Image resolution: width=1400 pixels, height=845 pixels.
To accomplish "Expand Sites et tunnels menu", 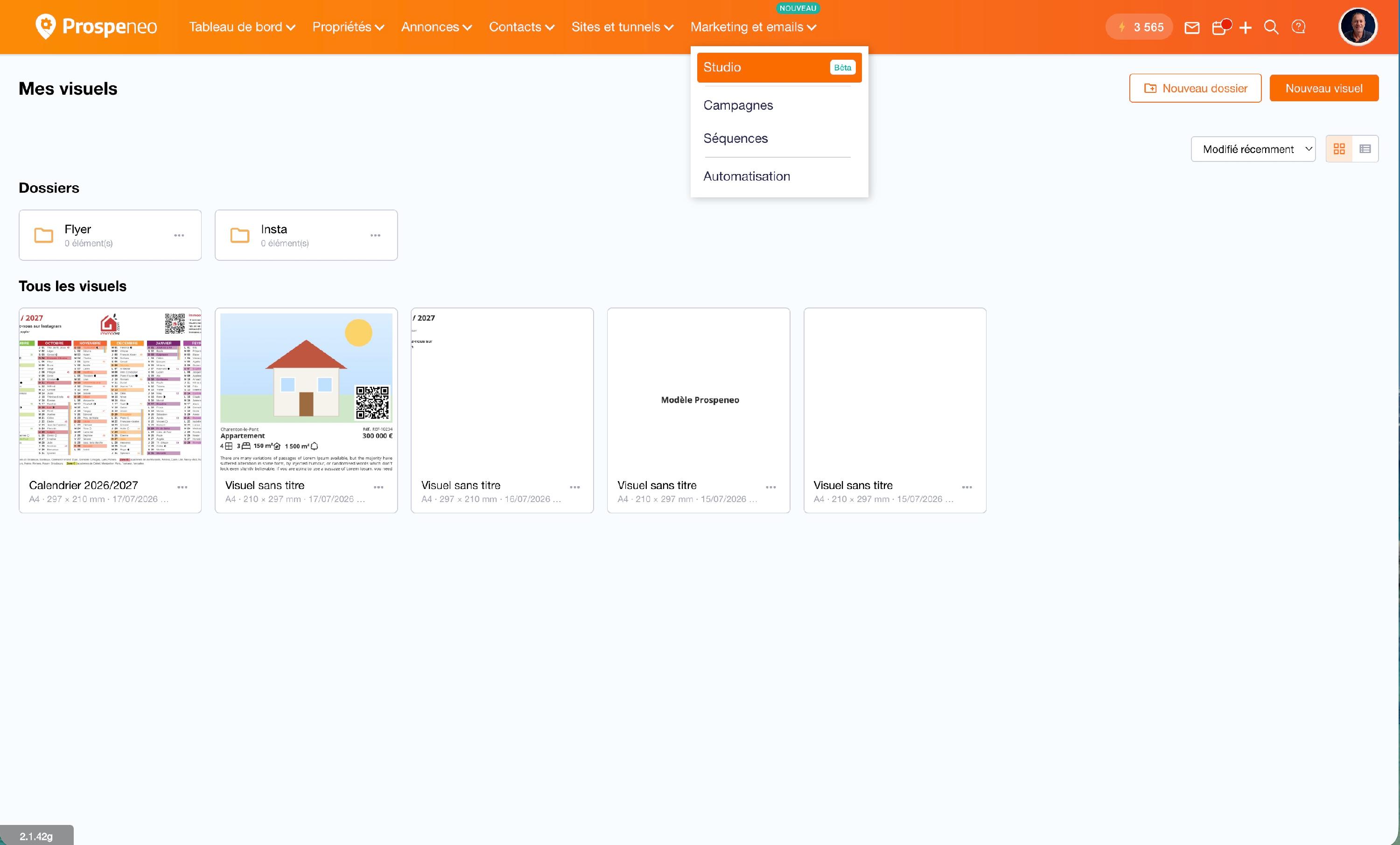I will (x=622, y=27).
